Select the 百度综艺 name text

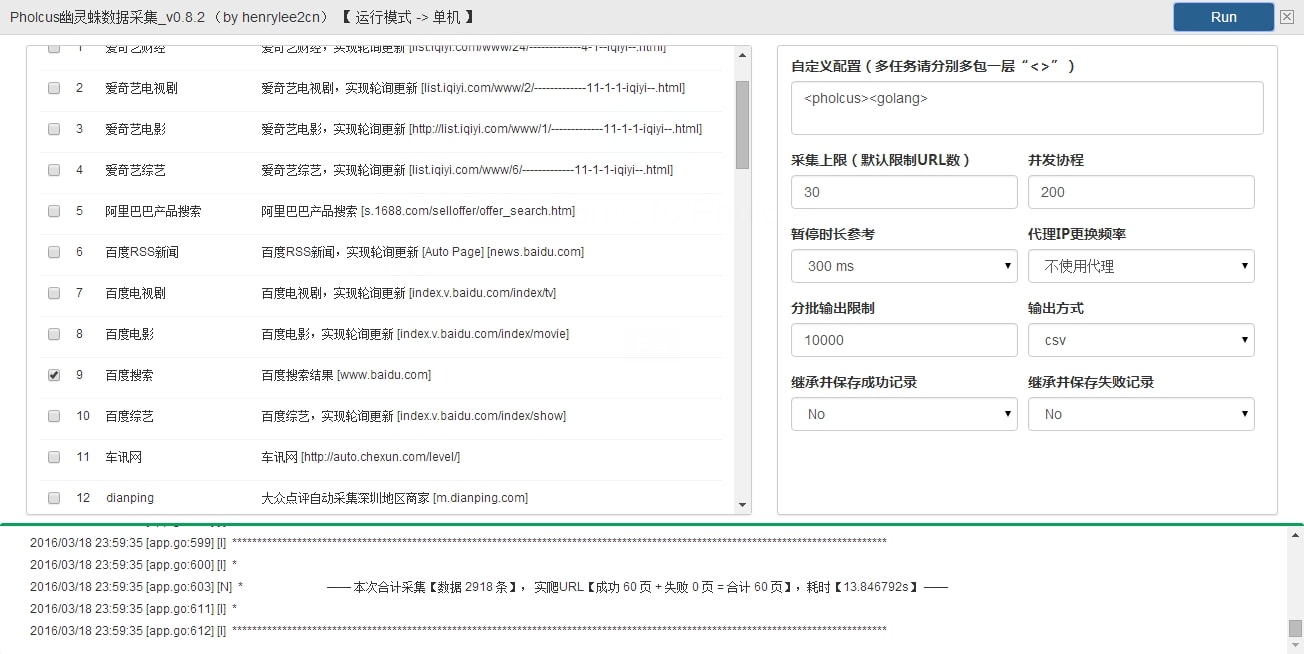[x=129, y=416]
